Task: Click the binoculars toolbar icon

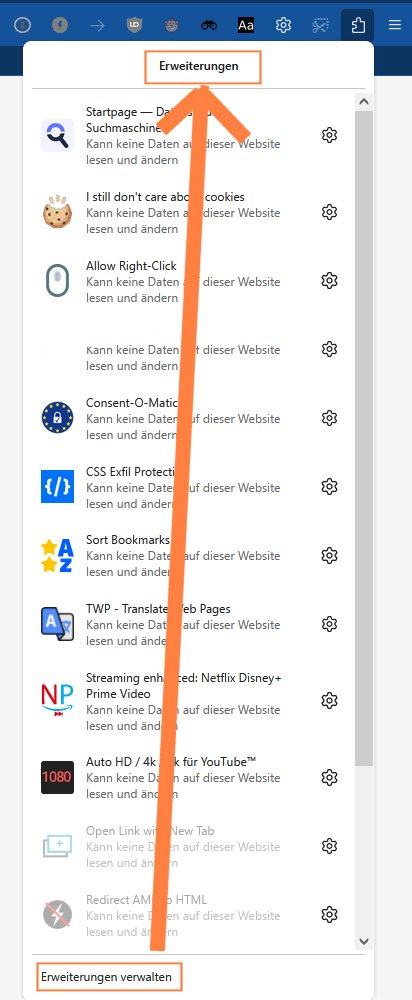Action: (209, 26)
